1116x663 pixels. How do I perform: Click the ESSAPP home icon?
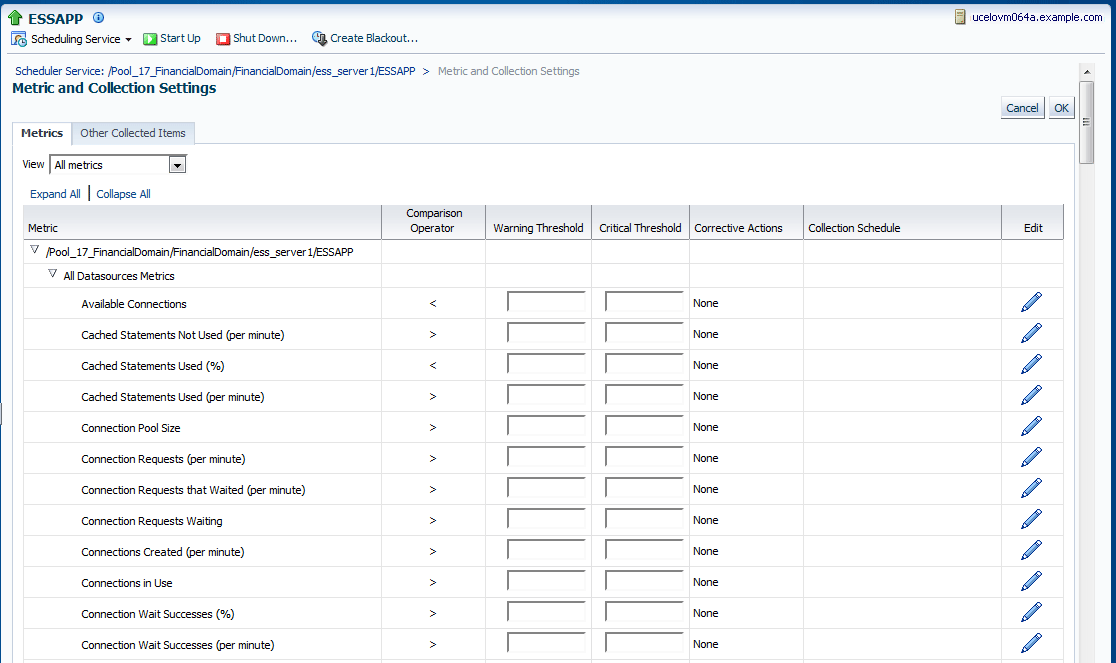pyautogui.click(x=14, y=17)
